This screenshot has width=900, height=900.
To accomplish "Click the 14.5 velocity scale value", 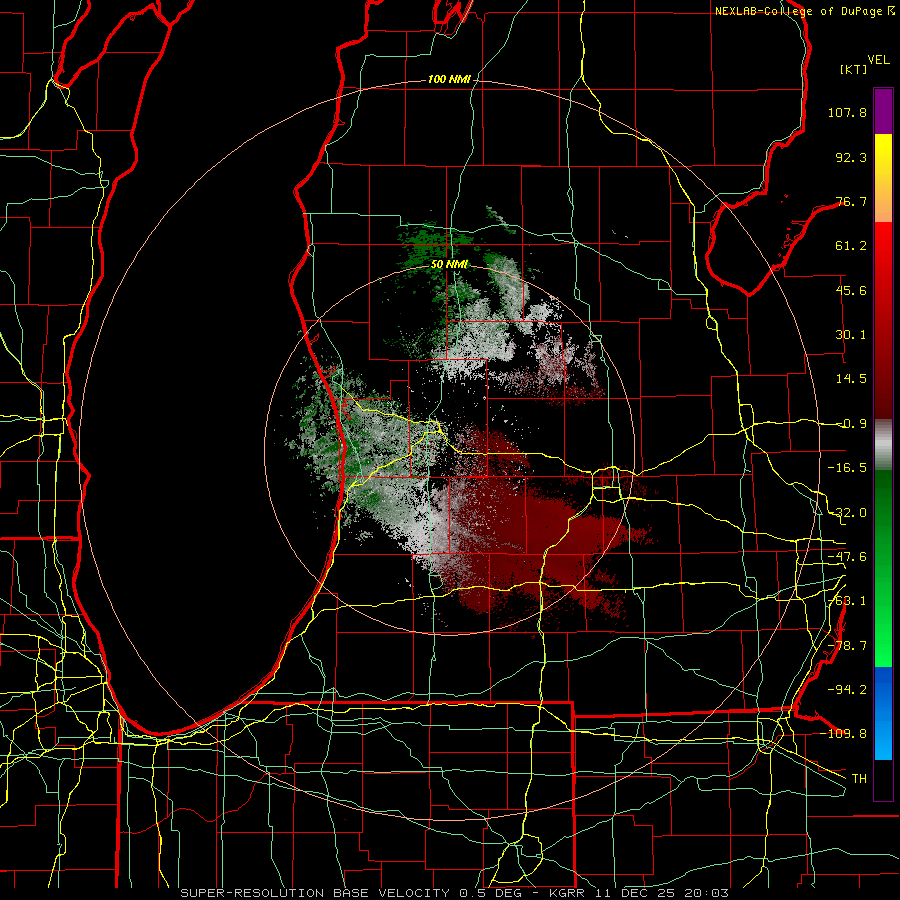I will point(851,379).
